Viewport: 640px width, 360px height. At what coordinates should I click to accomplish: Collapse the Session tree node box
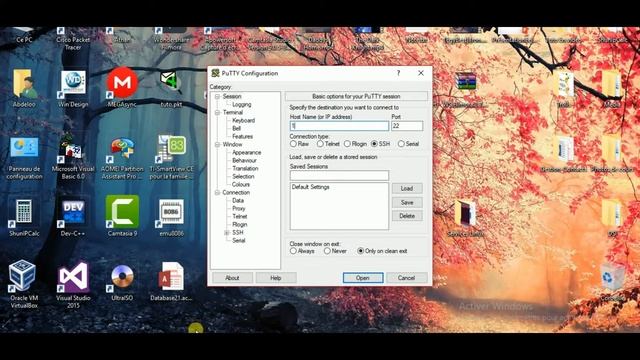coord(218,97)
